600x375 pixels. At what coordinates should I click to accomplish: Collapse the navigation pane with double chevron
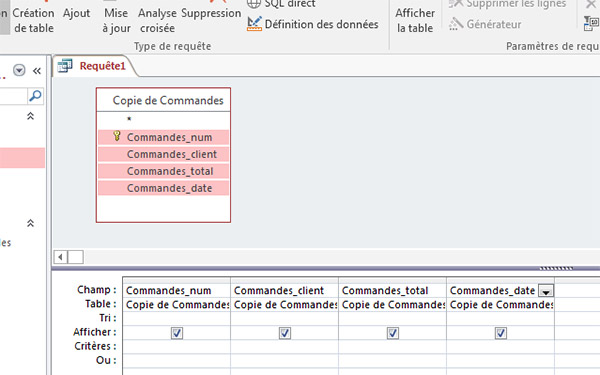[x=37, y=71]
